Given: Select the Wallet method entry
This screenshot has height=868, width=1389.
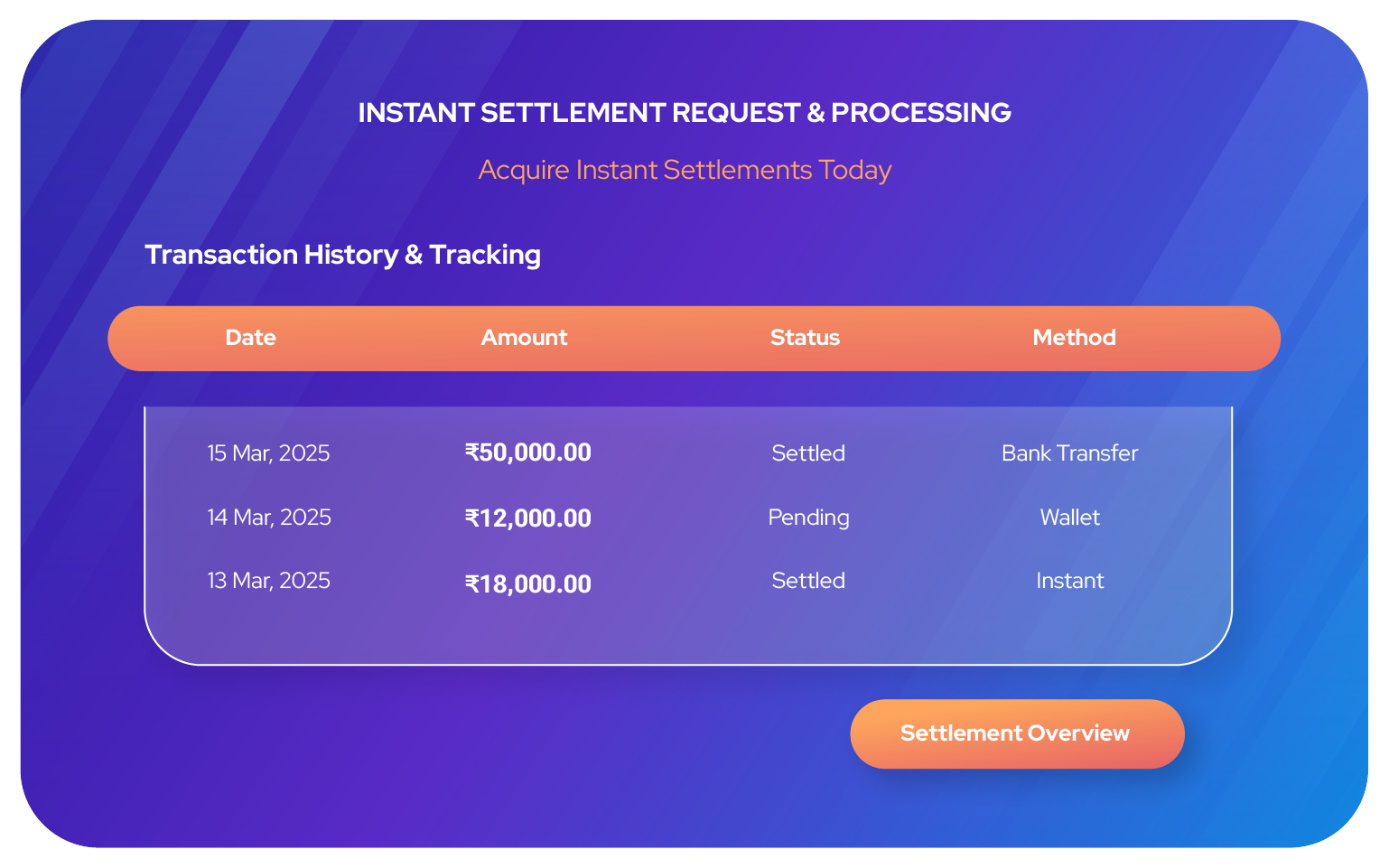Looking at the screenshot, I should click(x=1069, y=518).
